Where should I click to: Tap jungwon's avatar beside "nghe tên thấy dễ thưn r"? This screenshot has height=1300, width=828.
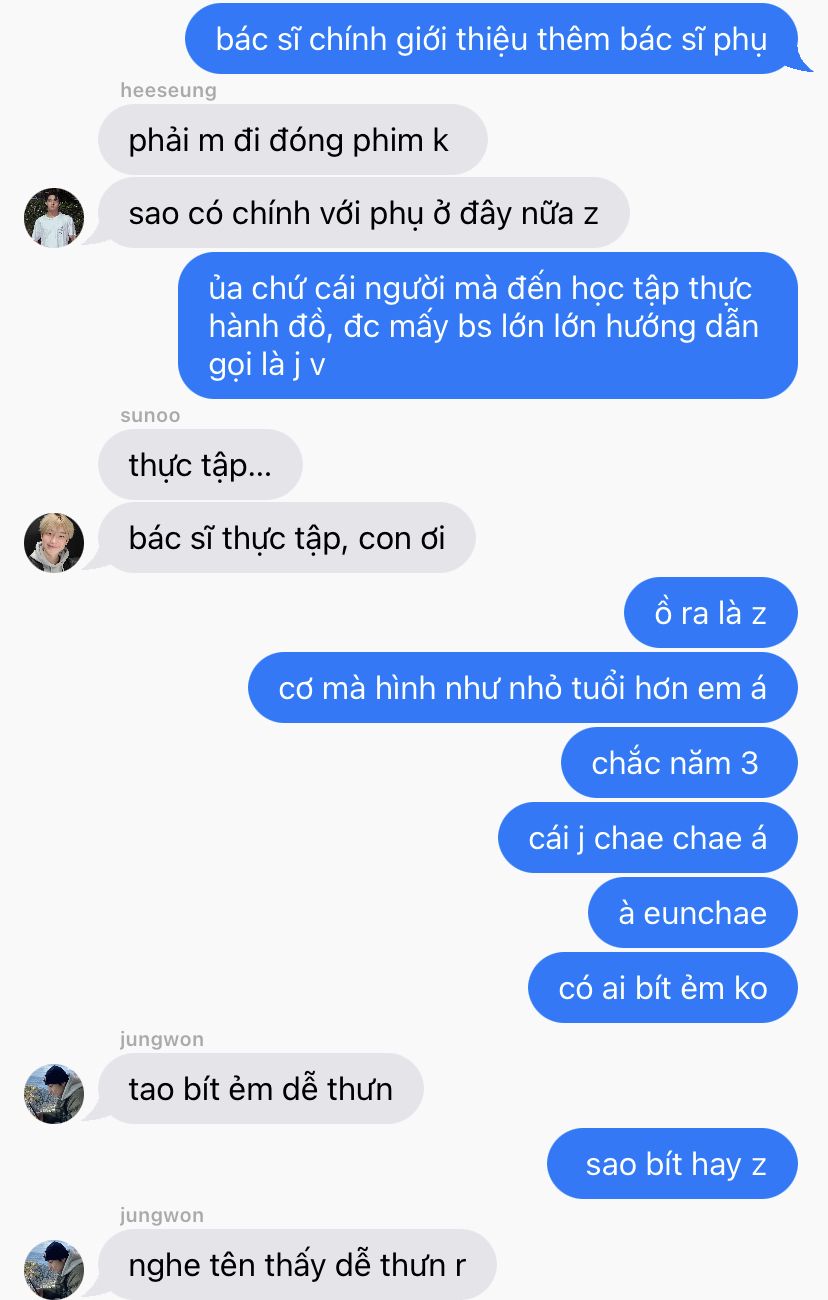[54, 1269]
